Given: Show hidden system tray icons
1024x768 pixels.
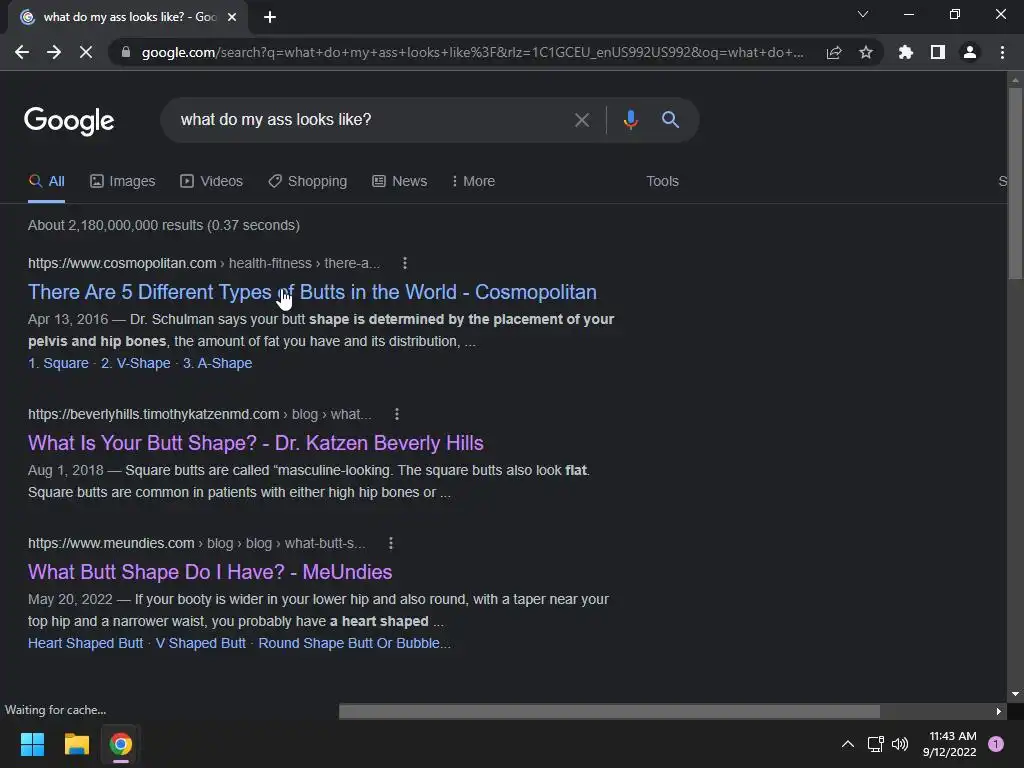Looking at the screenshot, I should 848,744.
